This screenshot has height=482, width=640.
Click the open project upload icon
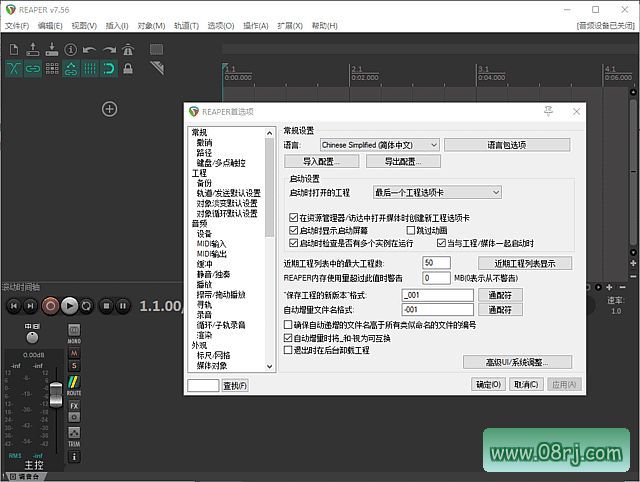[33, 50]
